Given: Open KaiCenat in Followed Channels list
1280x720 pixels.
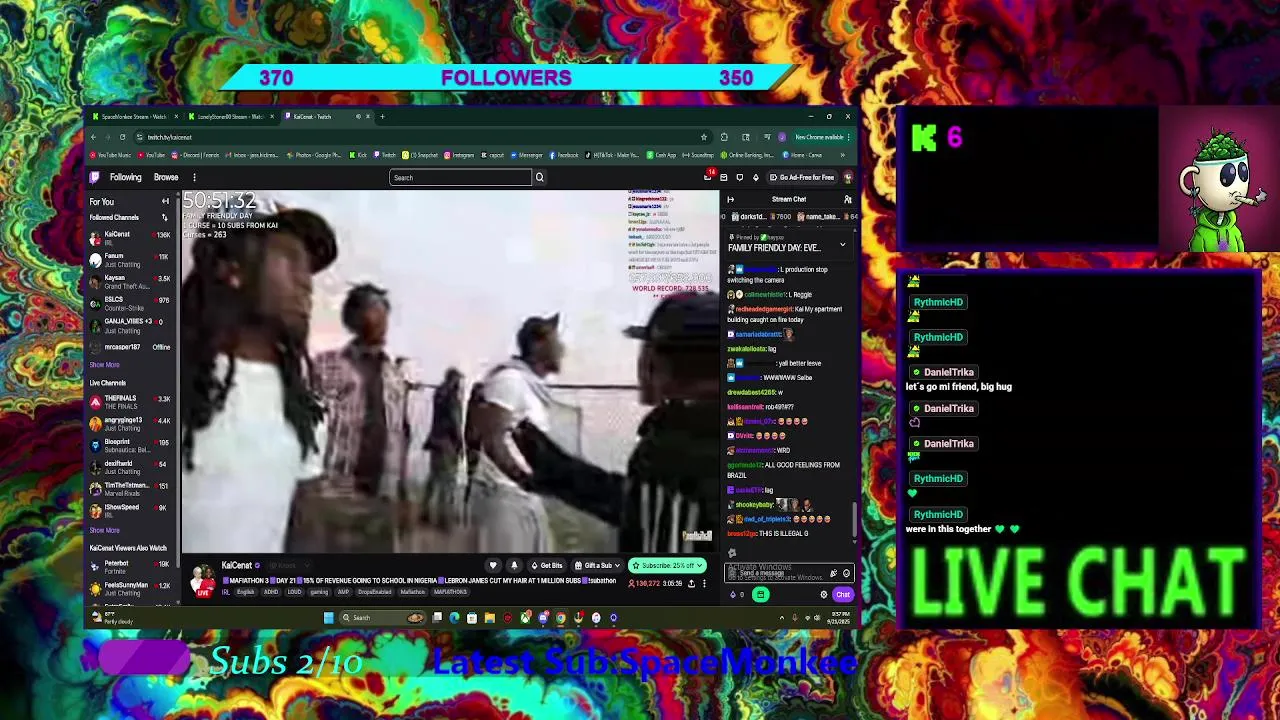Looking at the screenshot, I should coord(130,238).
